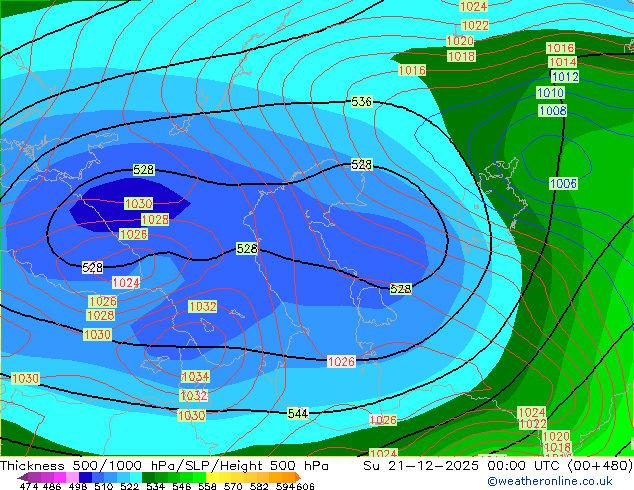The height and width of the screenshot is (490, 634).
Task: Click the legend value 510
Action: pos(104,486)
